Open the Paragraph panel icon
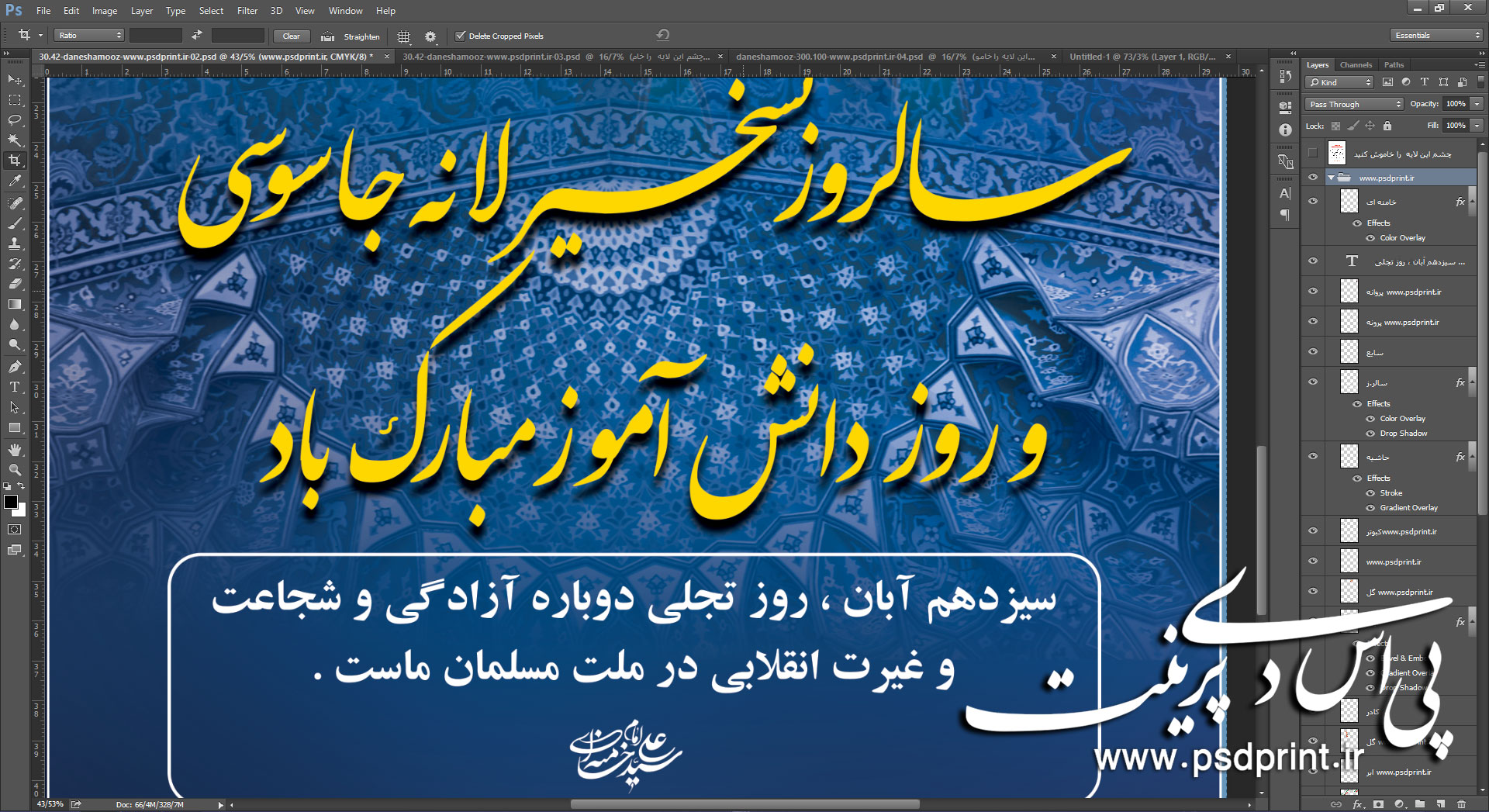Viewport: 1489px width, 812px height. point(1285,216)
